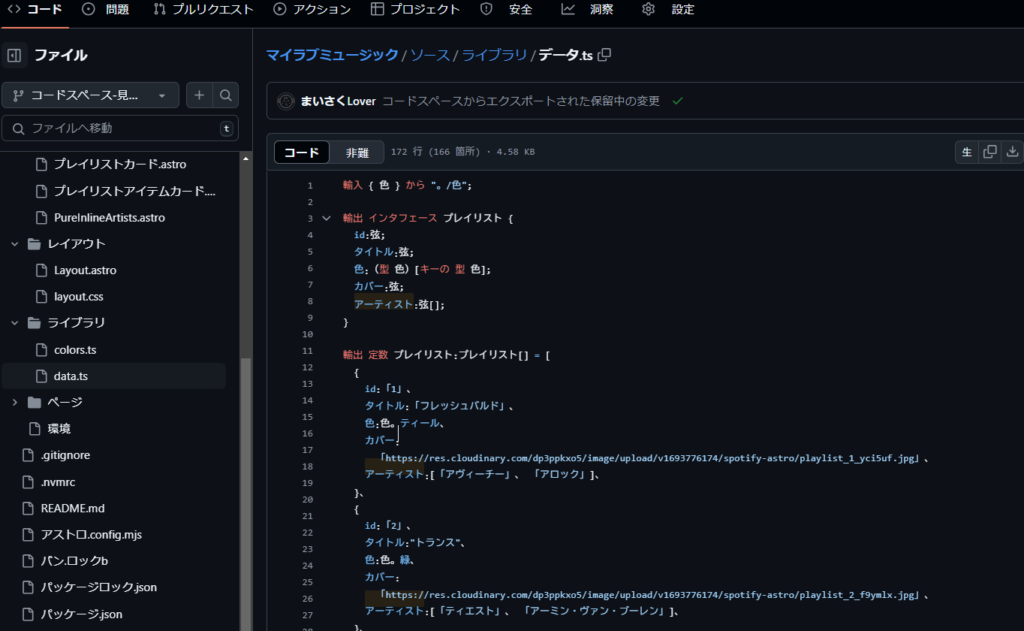Open パッケージロック.json file
This screenshot has width=1024, height=631.
(x=99, y=587)
